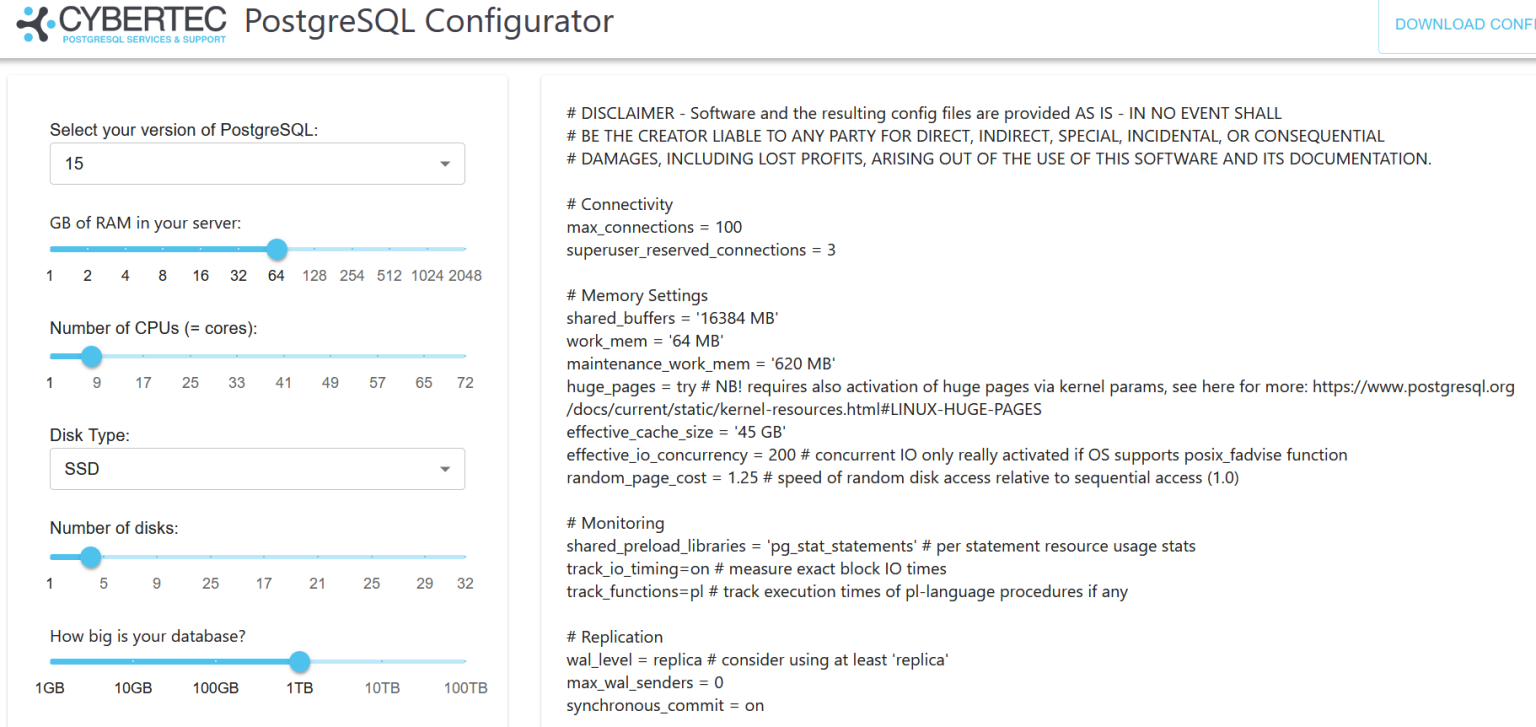Set CPU slider to 72 cores
This screenshot has width=1536, height=727.
(x=465, y=356)
